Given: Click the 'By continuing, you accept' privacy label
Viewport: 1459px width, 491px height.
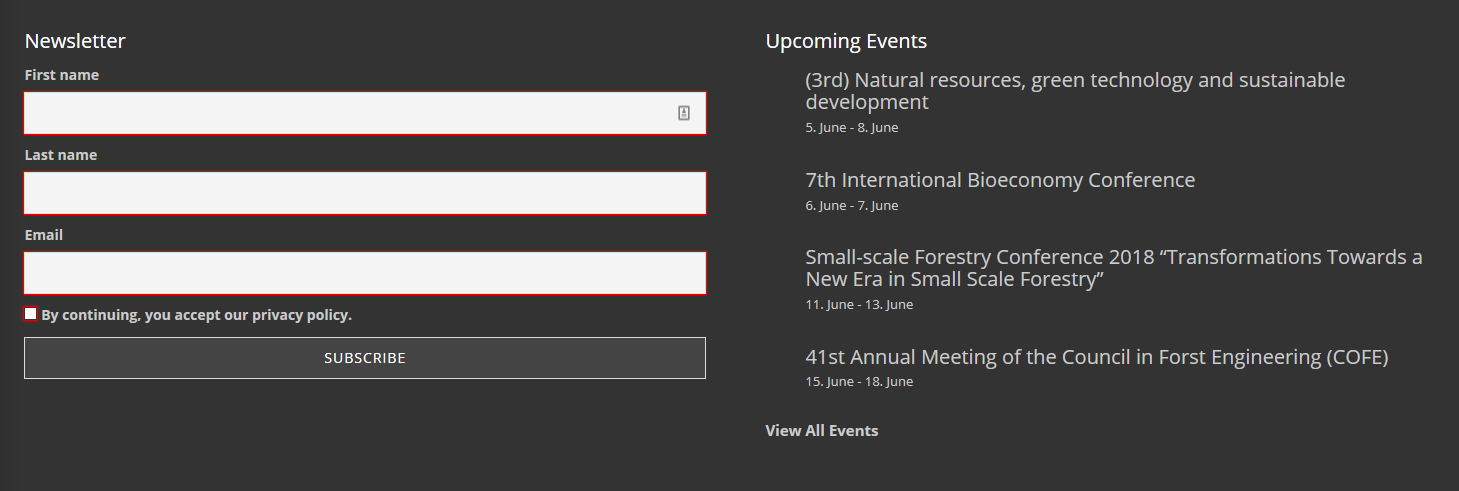Looking at the screenshot, I should [x=197, y=315].
